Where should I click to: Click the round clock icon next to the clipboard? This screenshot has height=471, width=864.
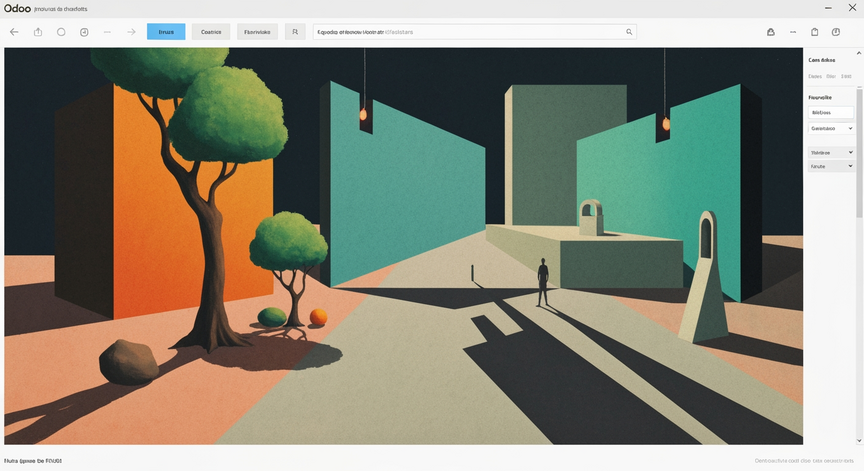click(x=836, y=32)
